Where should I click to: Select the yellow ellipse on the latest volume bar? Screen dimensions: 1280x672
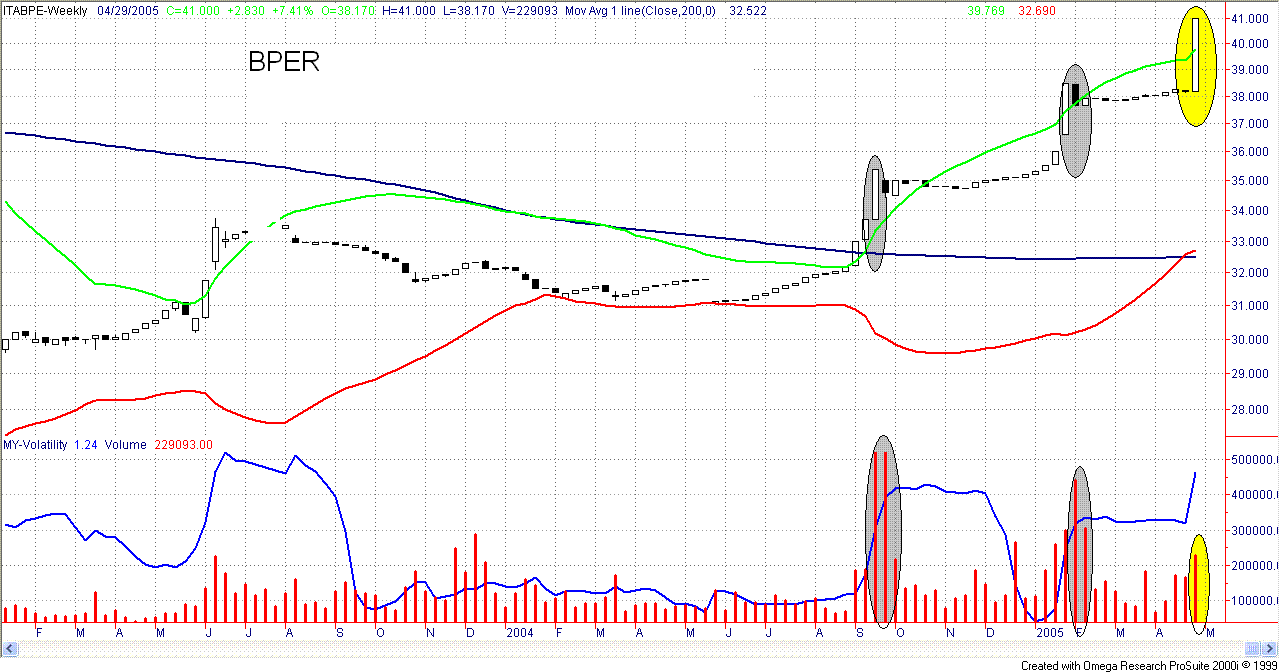[1199, 578]
